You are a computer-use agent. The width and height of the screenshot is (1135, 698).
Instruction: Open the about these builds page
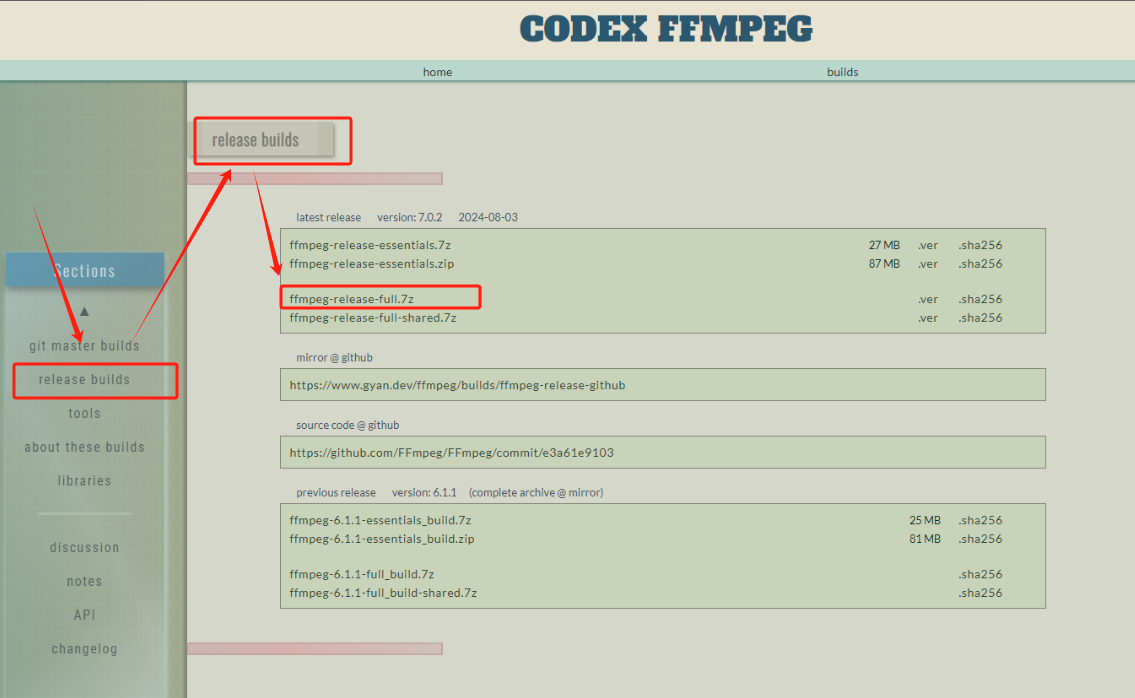(84, 447)
